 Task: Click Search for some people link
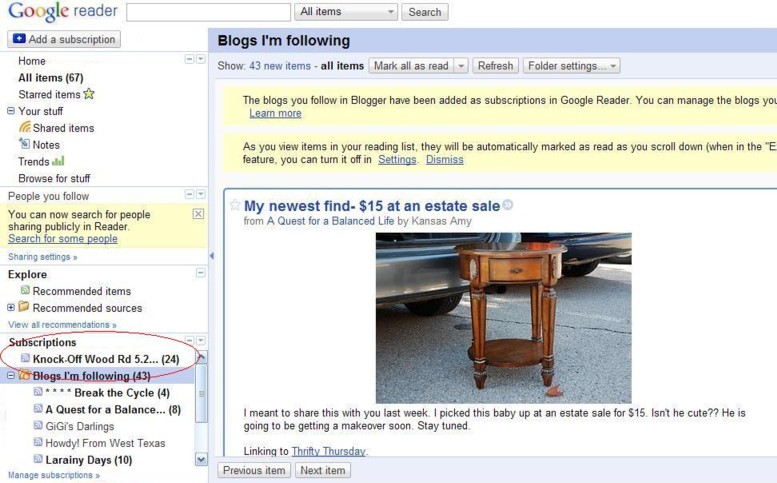(63, 238)
